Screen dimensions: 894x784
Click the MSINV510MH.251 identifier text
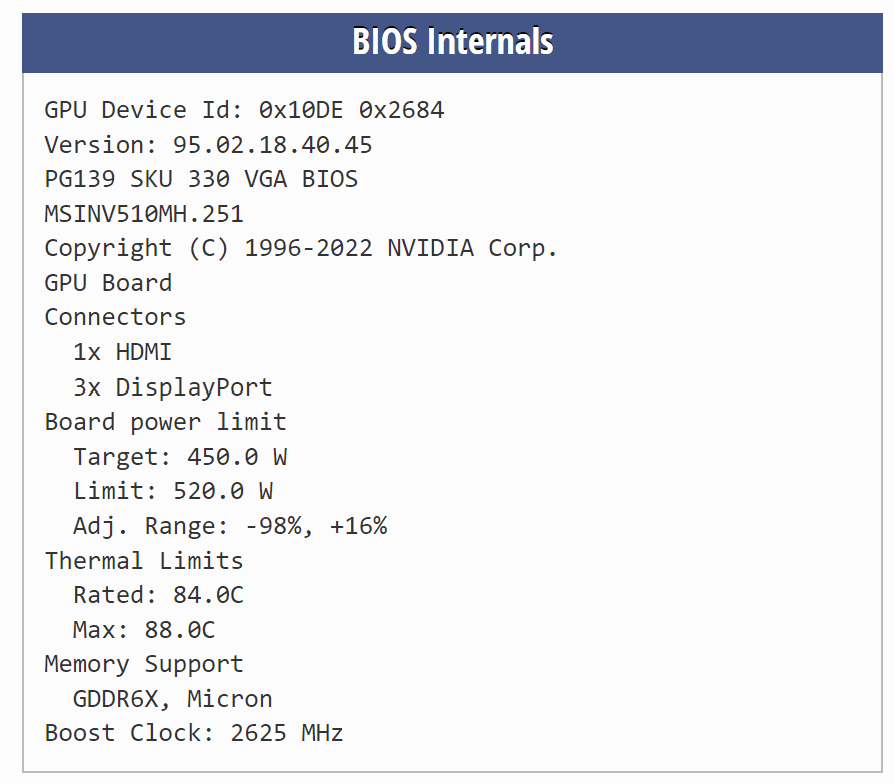click(x=144, y=214)
